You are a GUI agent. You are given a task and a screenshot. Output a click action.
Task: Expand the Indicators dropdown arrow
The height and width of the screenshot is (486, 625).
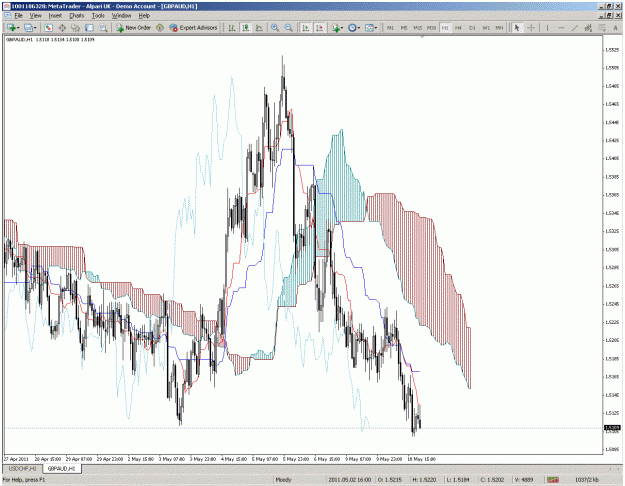(x=342, y=28)
